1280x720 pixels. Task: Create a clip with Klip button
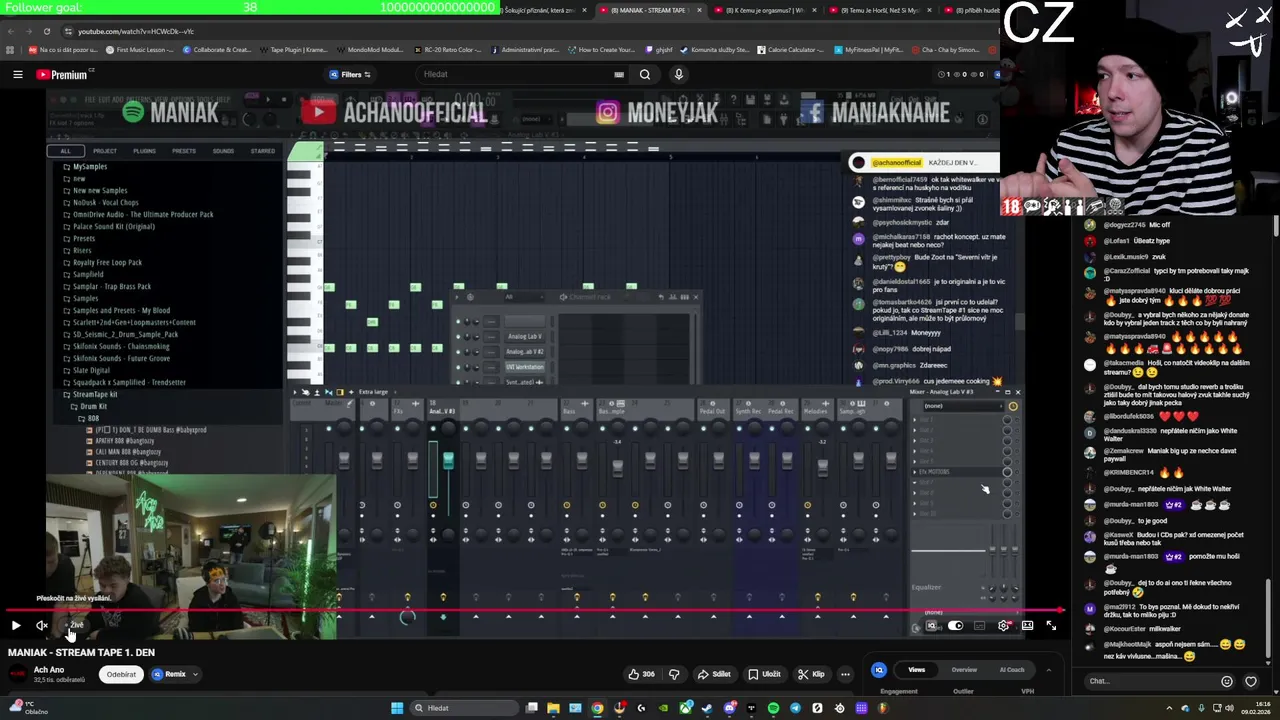(x=811, y=674)
